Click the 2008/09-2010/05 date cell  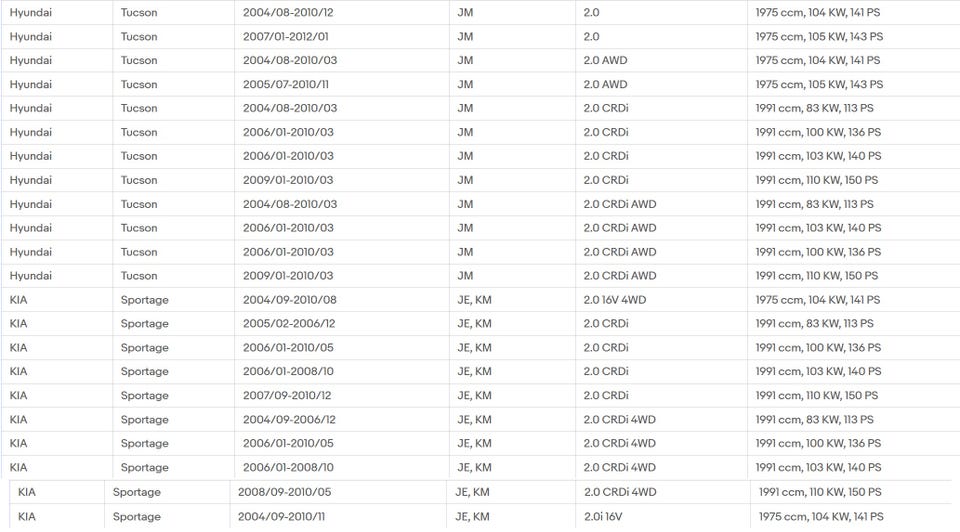[x=284, y=492]
